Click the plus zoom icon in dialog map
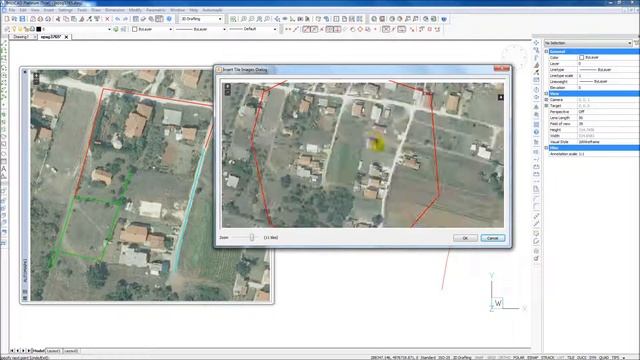This screenshot has width=640, height=360. tap(228, 87)
